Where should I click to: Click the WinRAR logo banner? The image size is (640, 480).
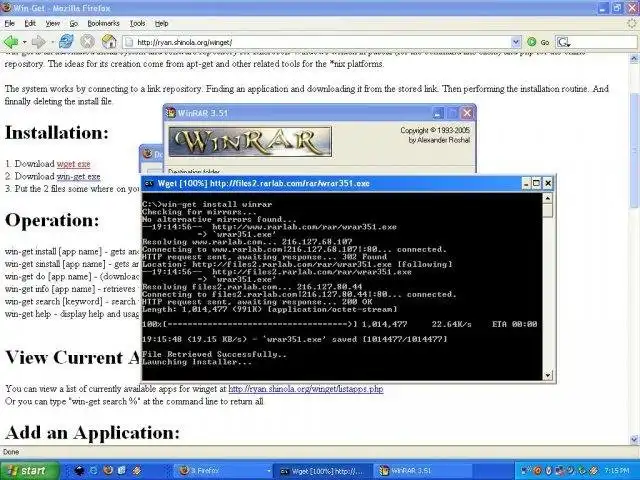click(x=250, y=142)
